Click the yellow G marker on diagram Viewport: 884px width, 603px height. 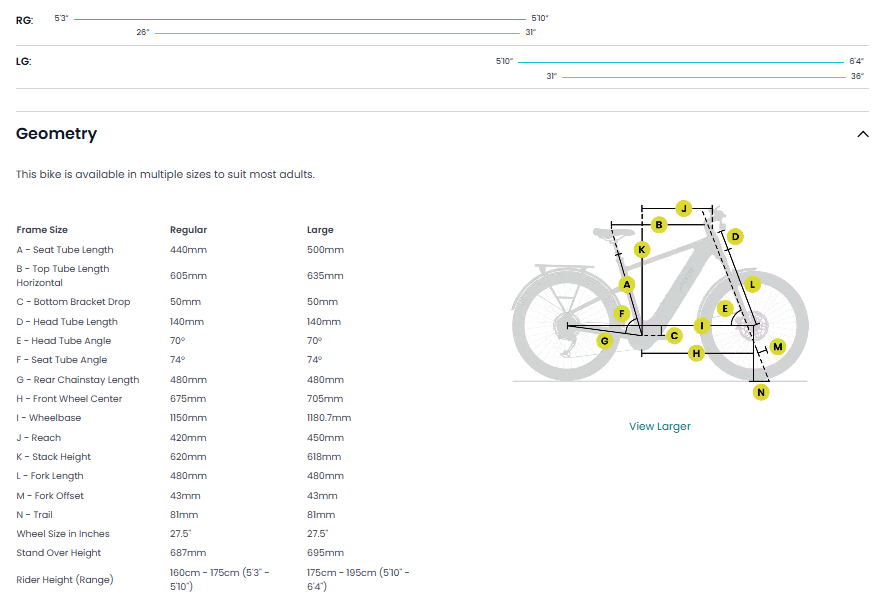(604, 340)
